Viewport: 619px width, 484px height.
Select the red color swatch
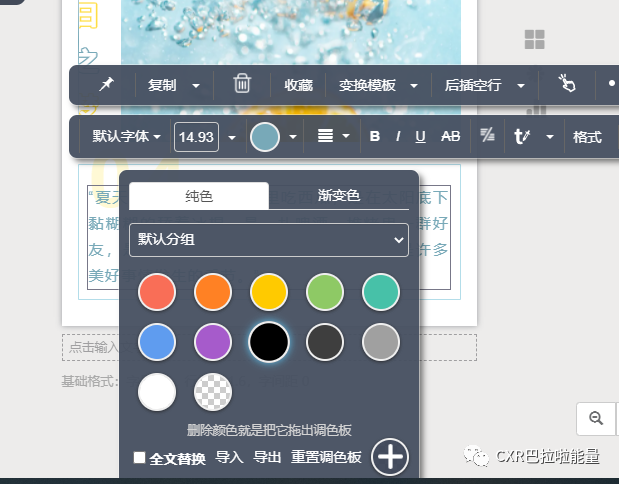pyautogui.click(x=157, y=292)
